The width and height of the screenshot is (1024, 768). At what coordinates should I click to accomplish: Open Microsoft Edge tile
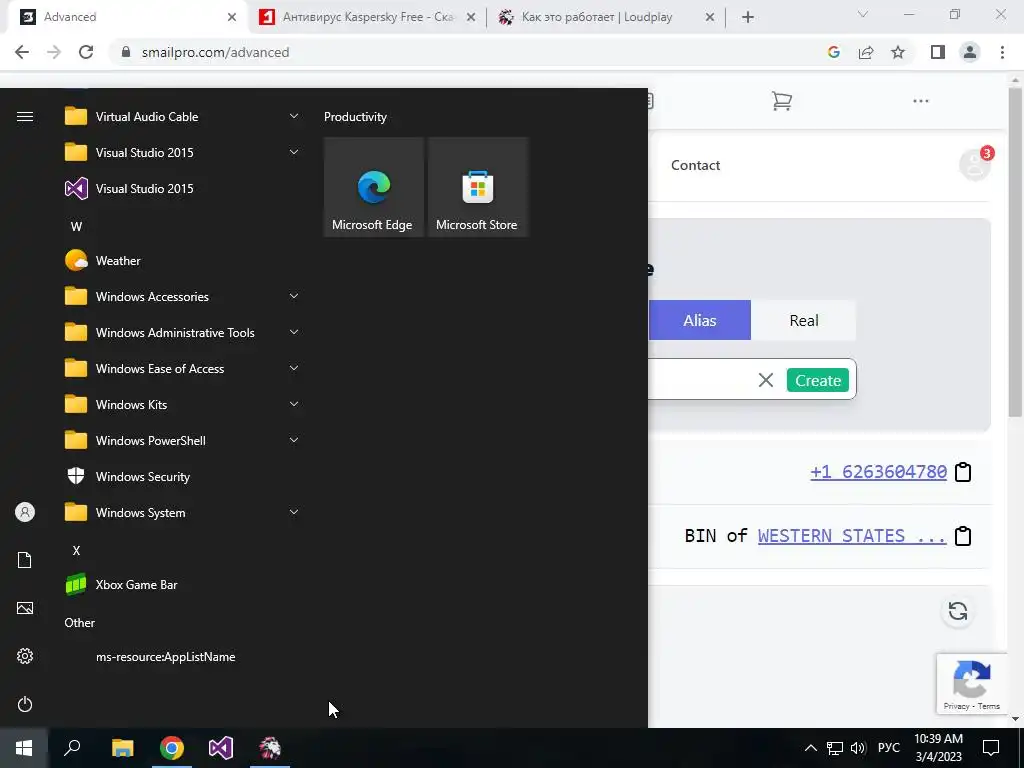pos(373,187)
